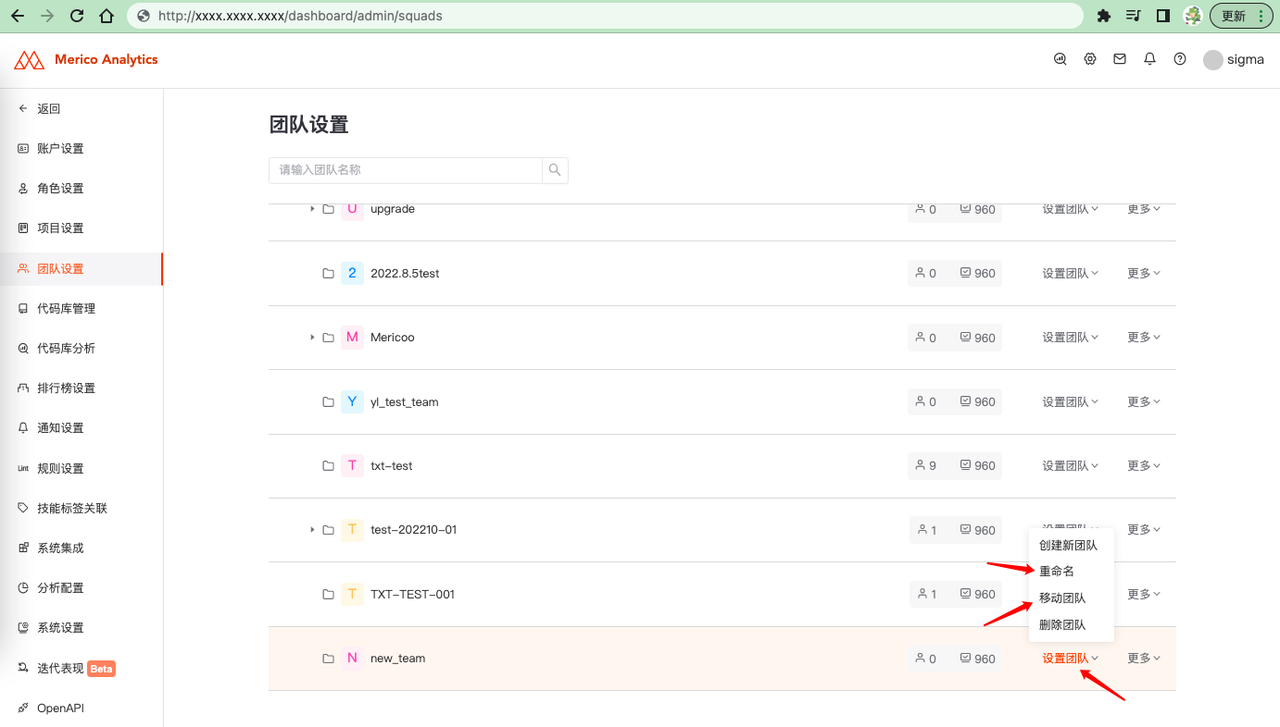Click the browser forward arrow
The height and width of the screenshot is (727, 1280).
coord(47,16)
